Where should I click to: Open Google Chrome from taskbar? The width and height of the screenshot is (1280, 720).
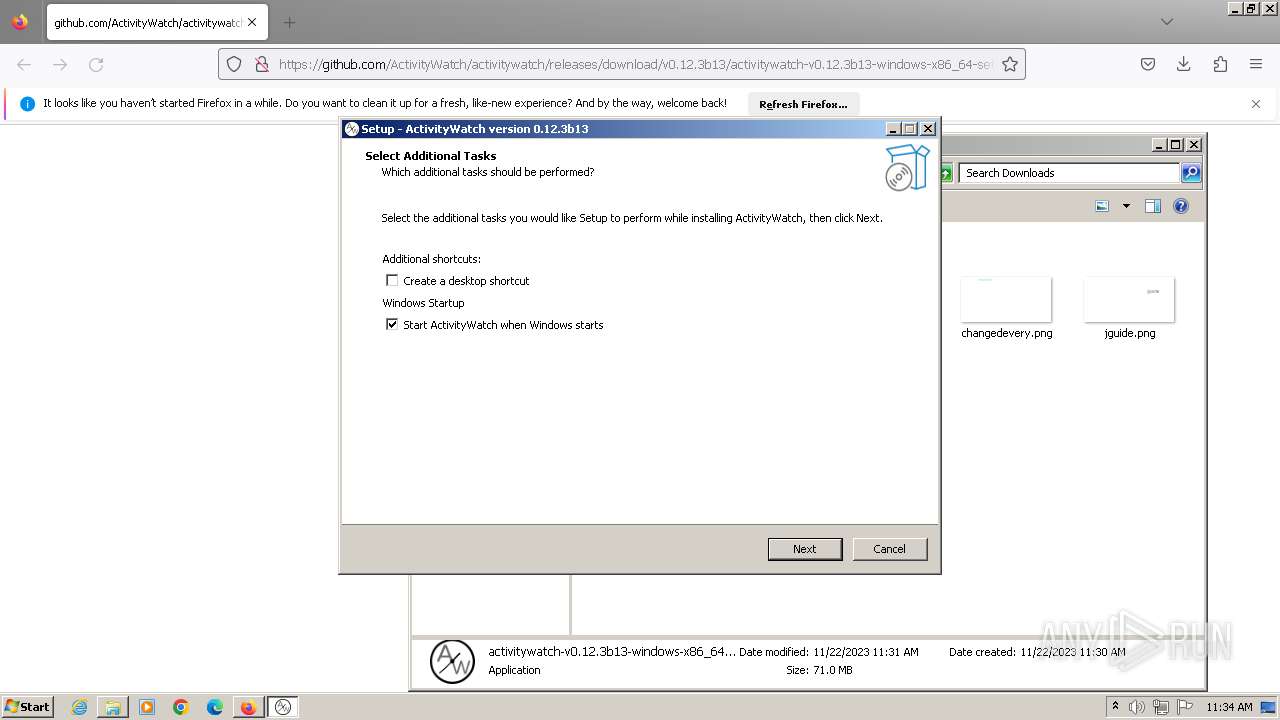[x=181, y=707]
